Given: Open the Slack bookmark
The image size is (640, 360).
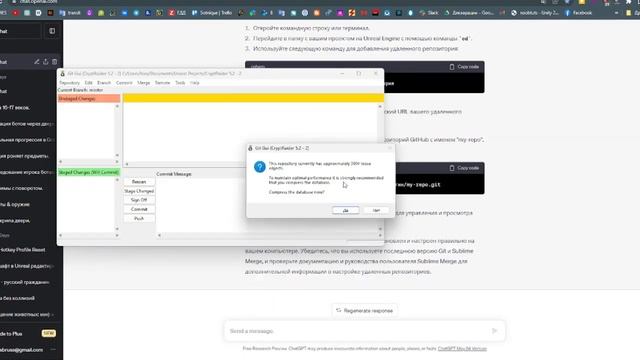Looking at the screenshot, I should tap(429, 13).
